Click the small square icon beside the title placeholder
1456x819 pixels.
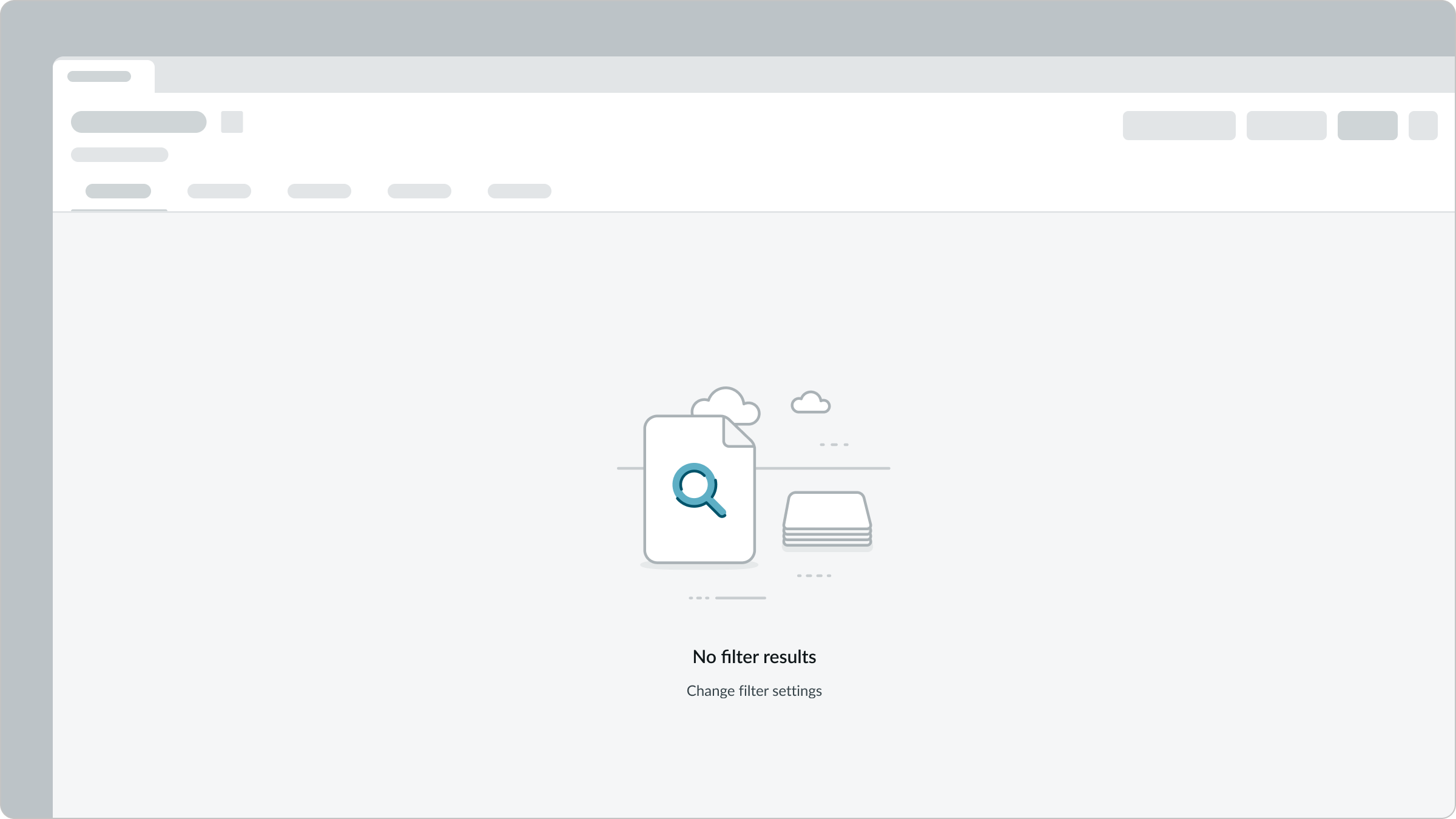pyautogui.click(x=232, y=122)
